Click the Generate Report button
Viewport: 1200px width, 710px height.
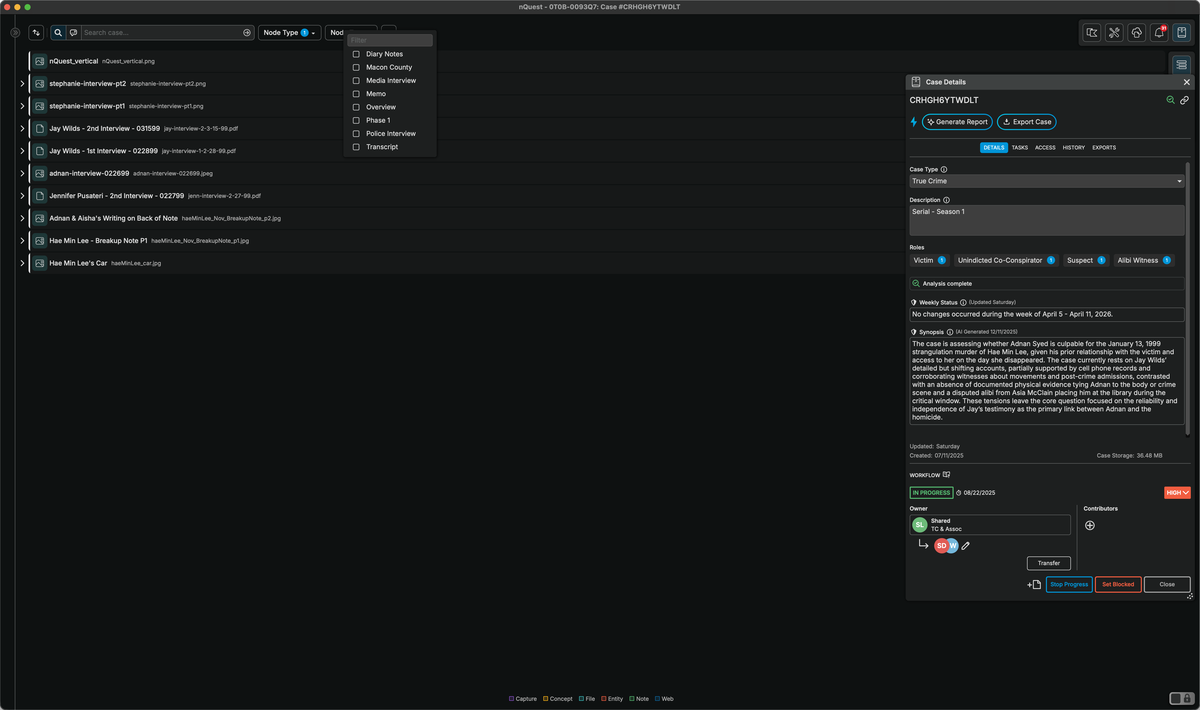click(x=957, y=122)
